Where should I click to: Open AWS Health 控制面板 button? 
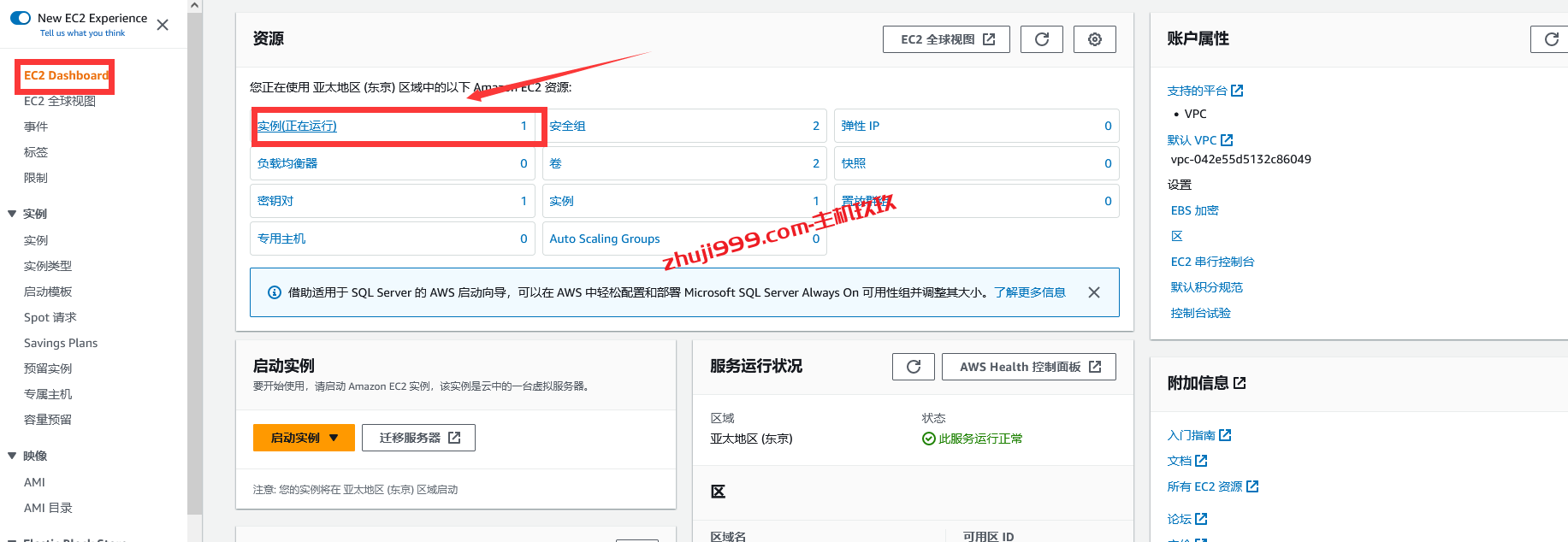pos(1029,367)
